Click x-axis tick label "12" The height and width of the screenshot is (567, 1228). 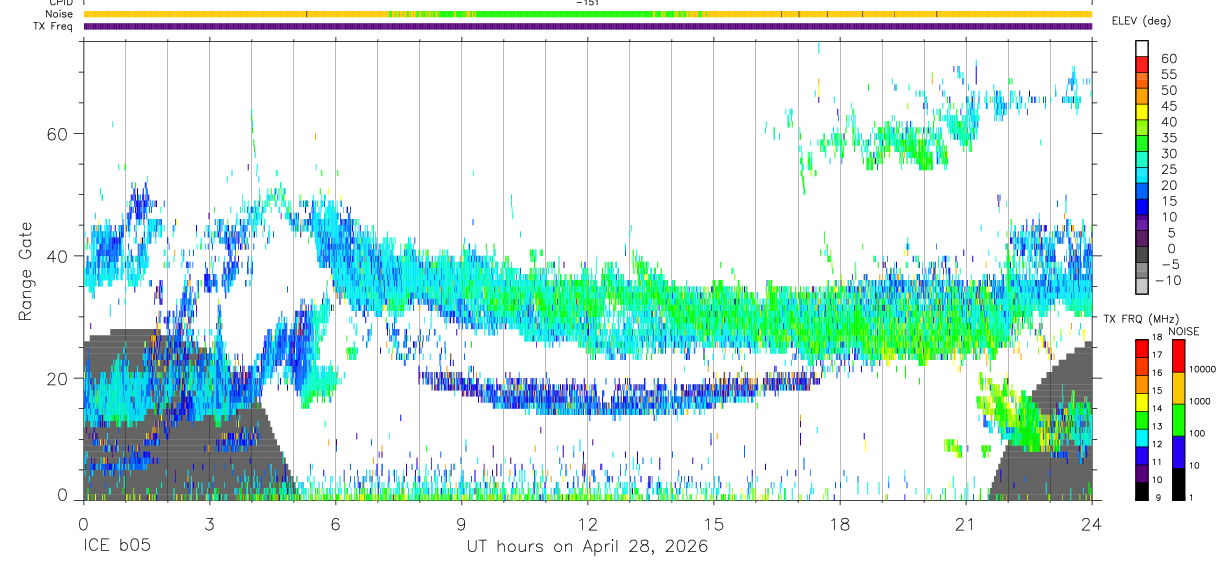coord(587,524)
